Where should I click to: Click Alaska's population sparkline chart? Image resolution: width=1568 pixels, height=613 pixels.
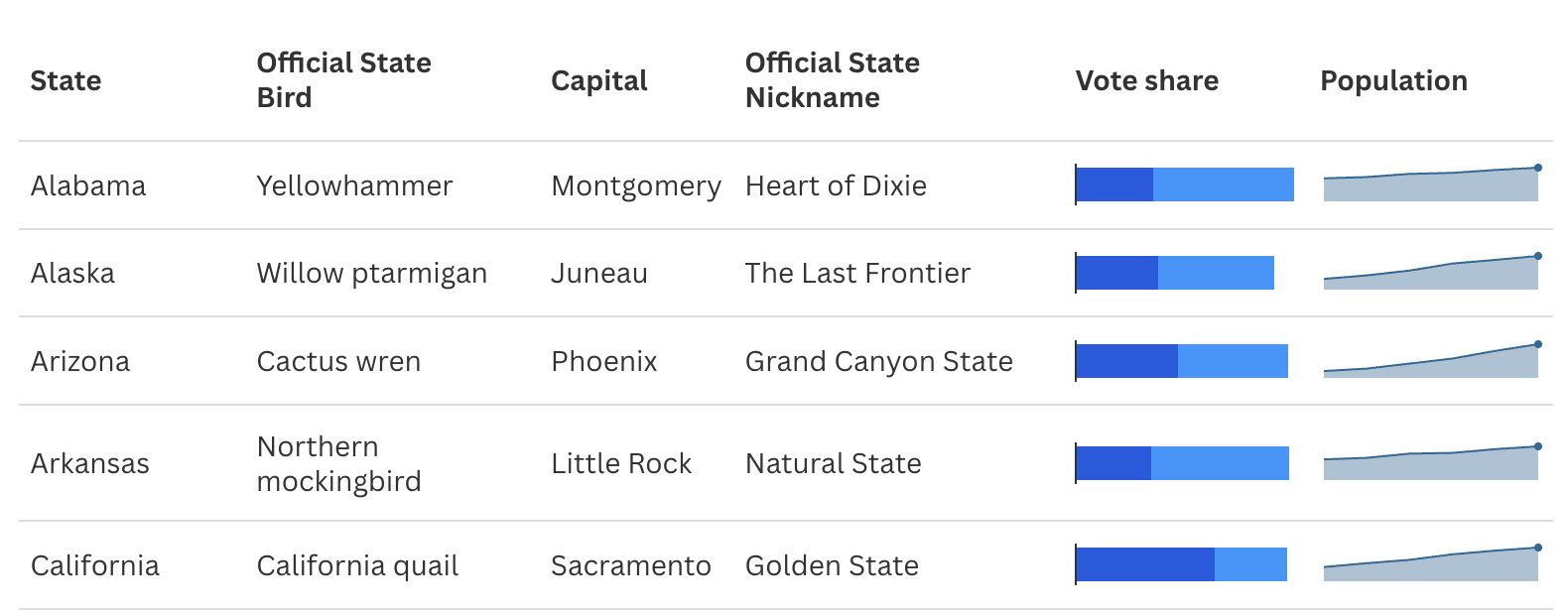[1431, 272]
